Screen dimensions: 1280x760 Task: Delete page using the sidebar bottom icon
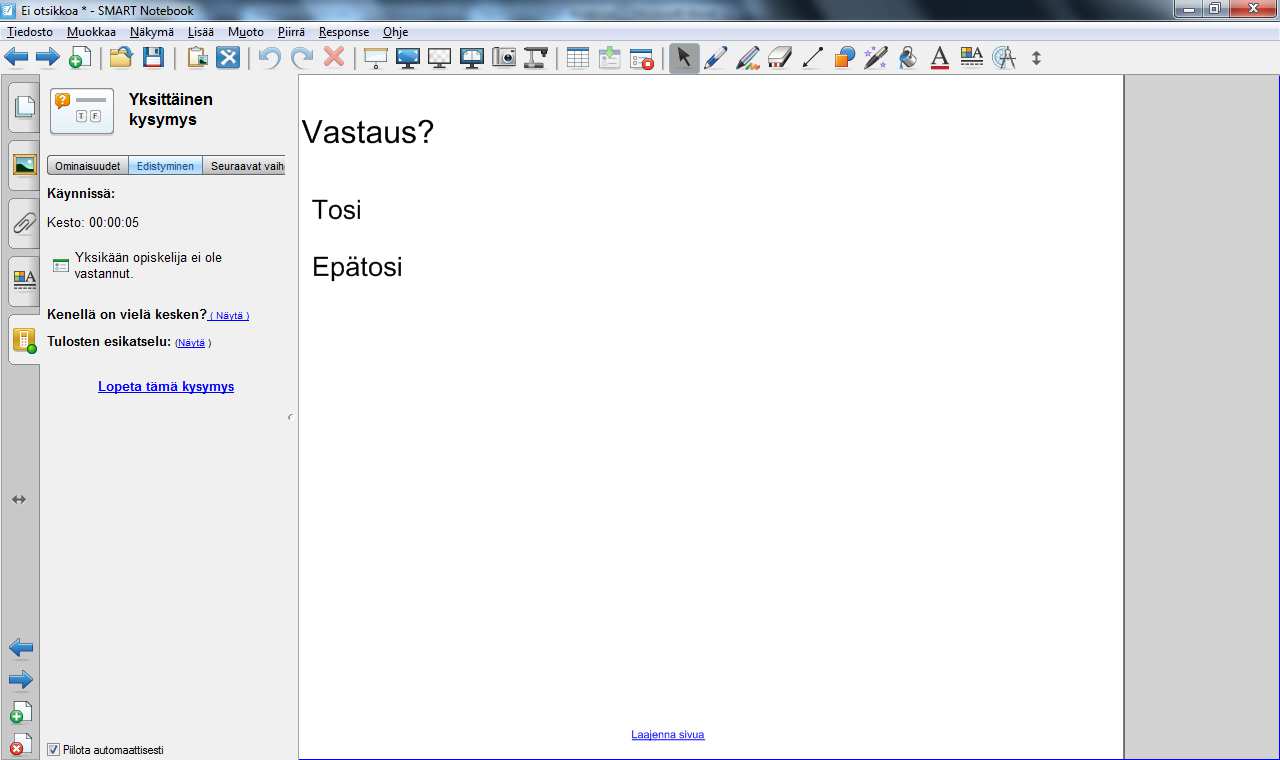click(21, 745)
